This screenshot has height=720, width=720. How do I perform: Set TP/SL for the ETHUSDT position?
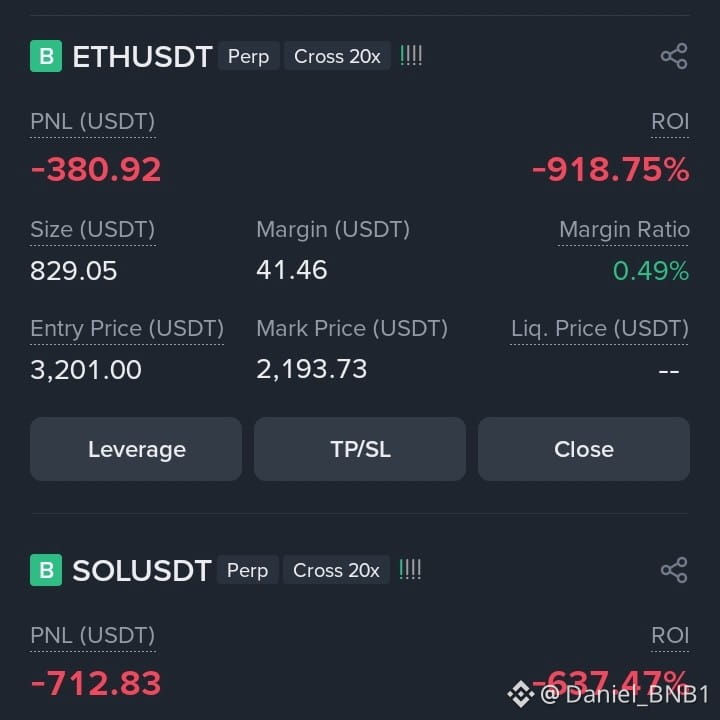[360, 449]
